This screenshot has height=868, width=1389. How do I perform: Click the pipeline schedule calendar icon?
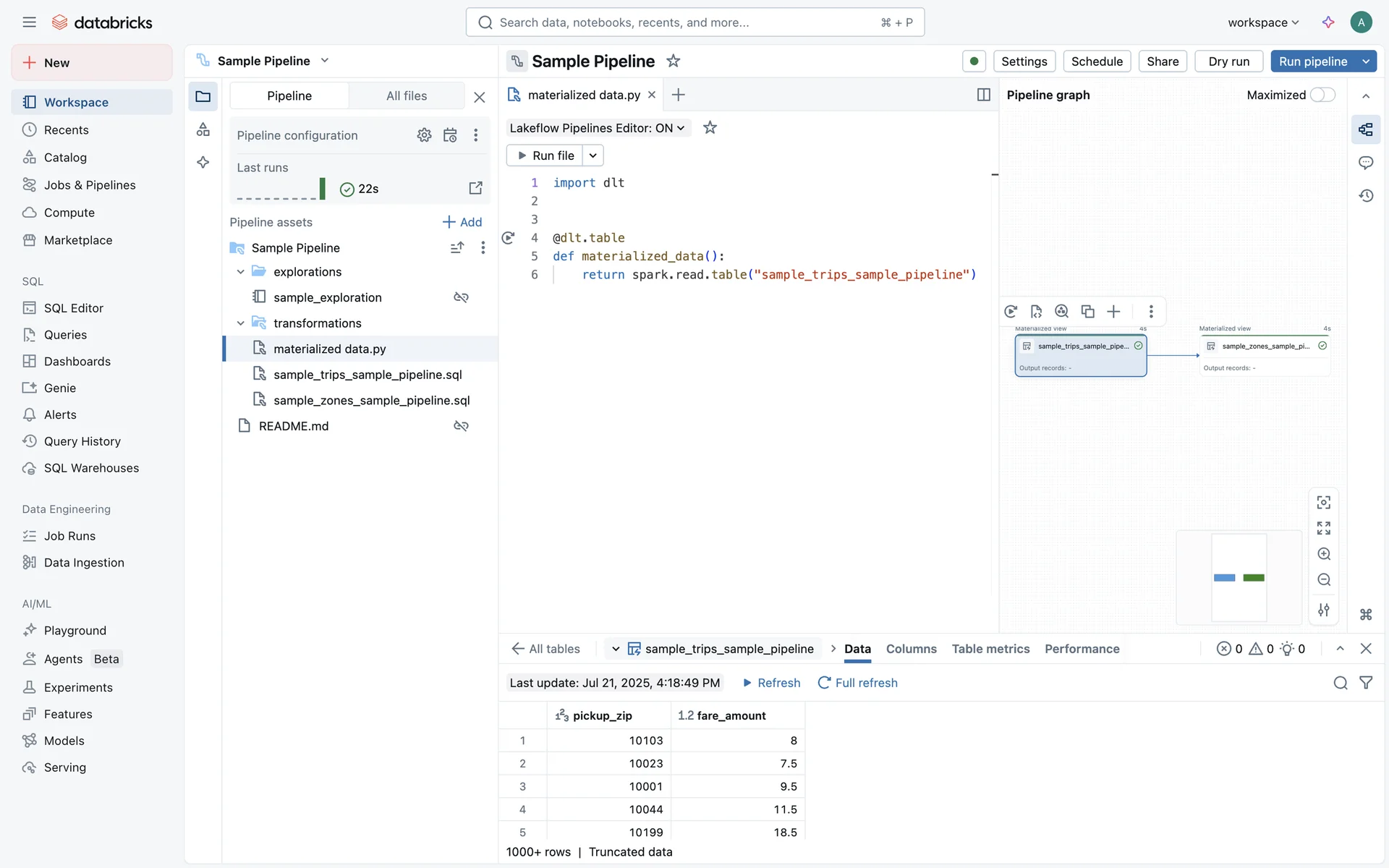[450, 135]
